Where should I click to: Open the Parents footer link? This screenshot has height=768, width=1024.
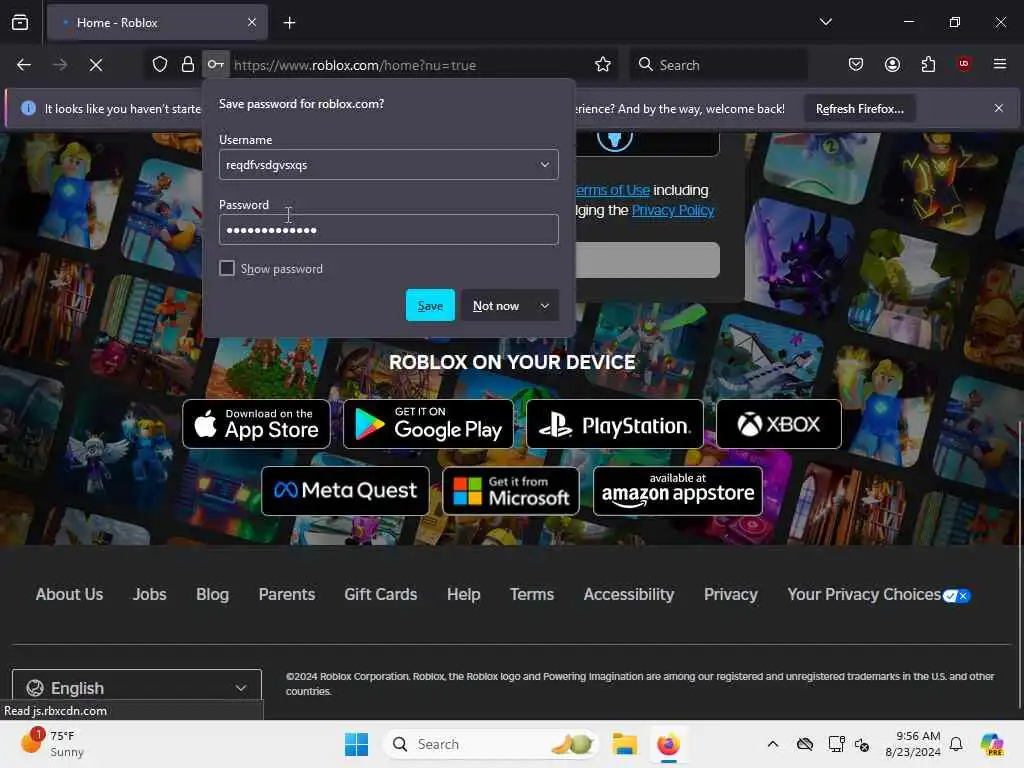(287, 594)
